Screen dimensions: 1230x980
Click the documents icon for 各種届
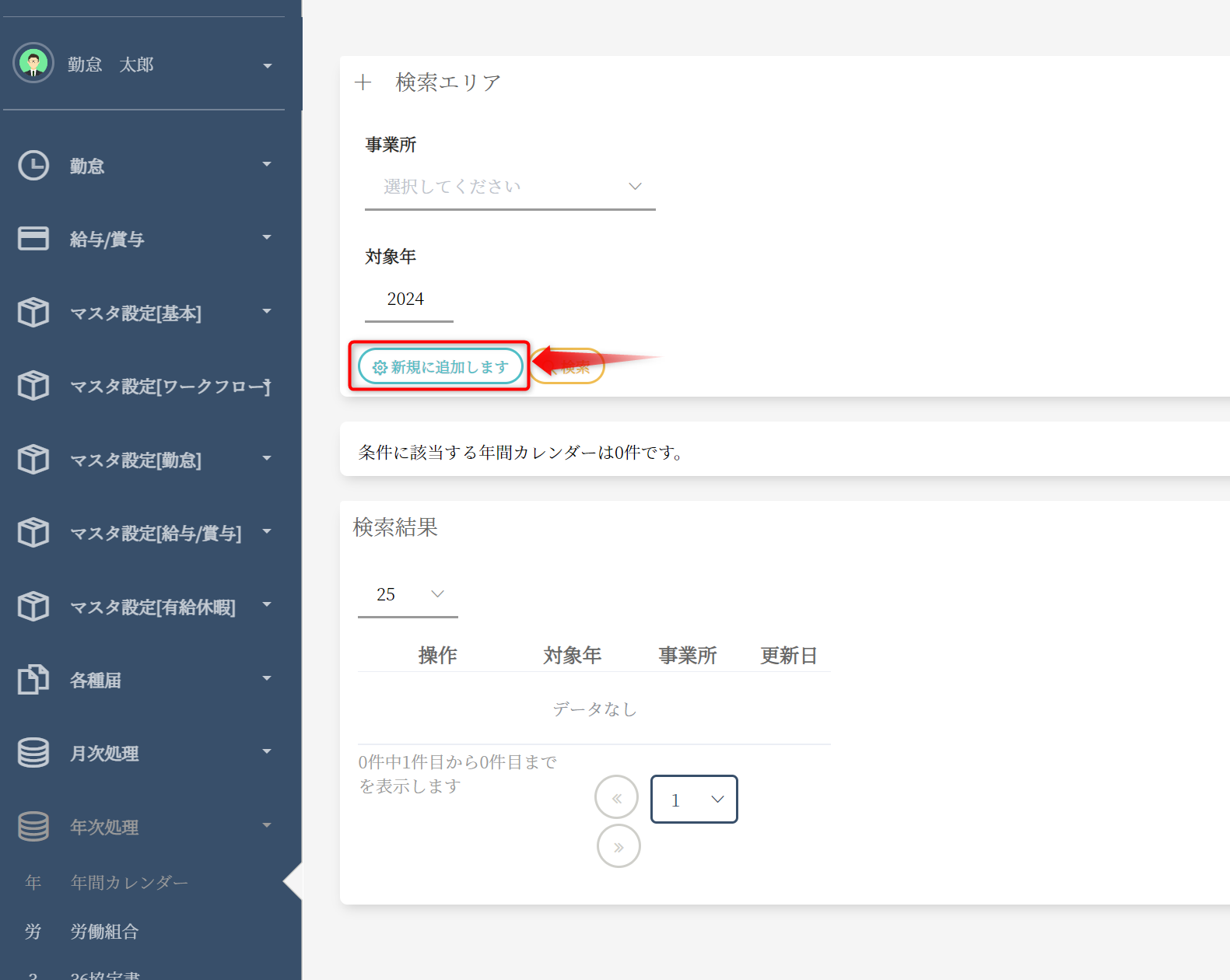(33, 679)
